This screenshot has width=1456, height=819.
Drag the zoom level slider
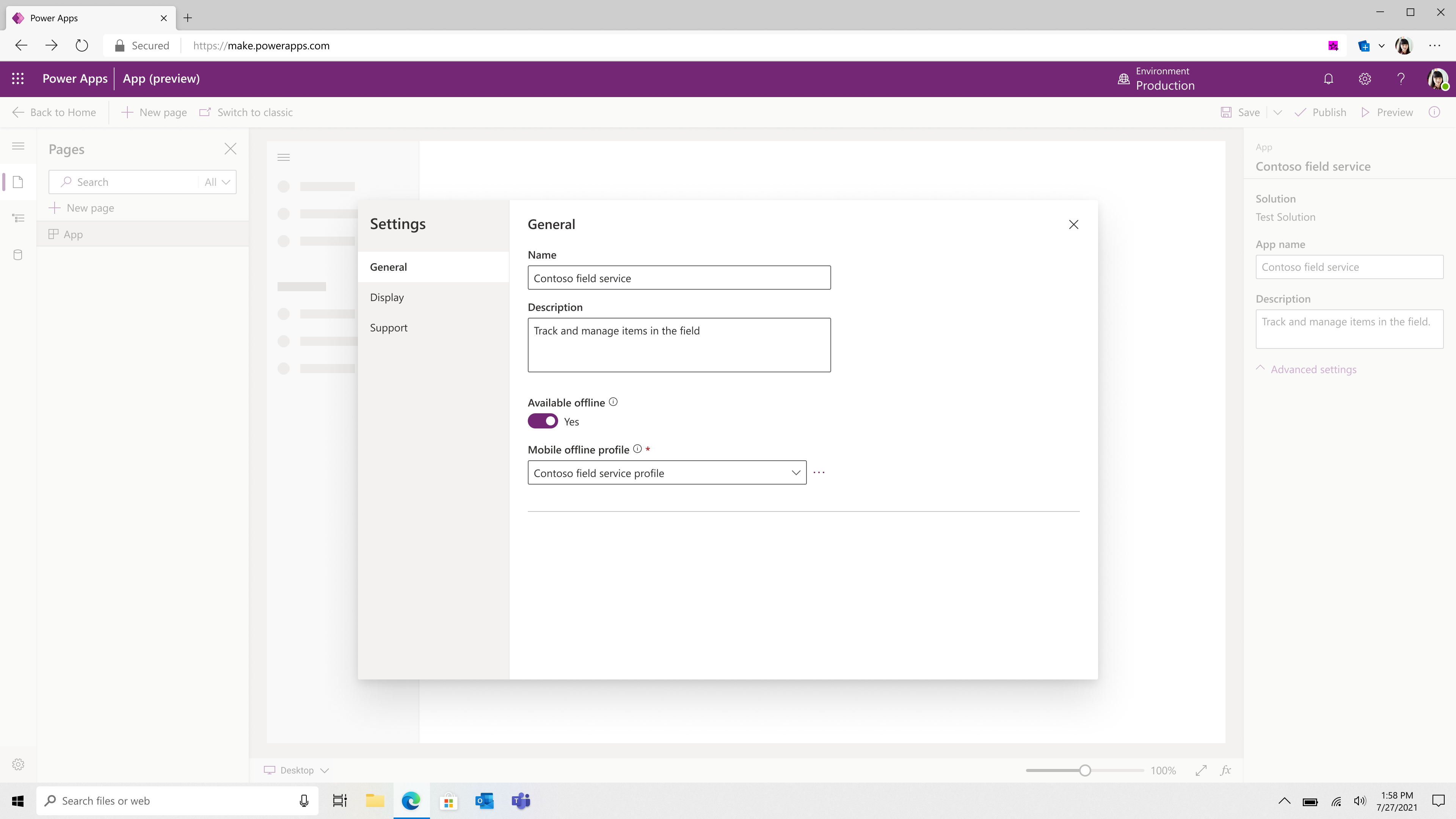(x=1085, y=770)
